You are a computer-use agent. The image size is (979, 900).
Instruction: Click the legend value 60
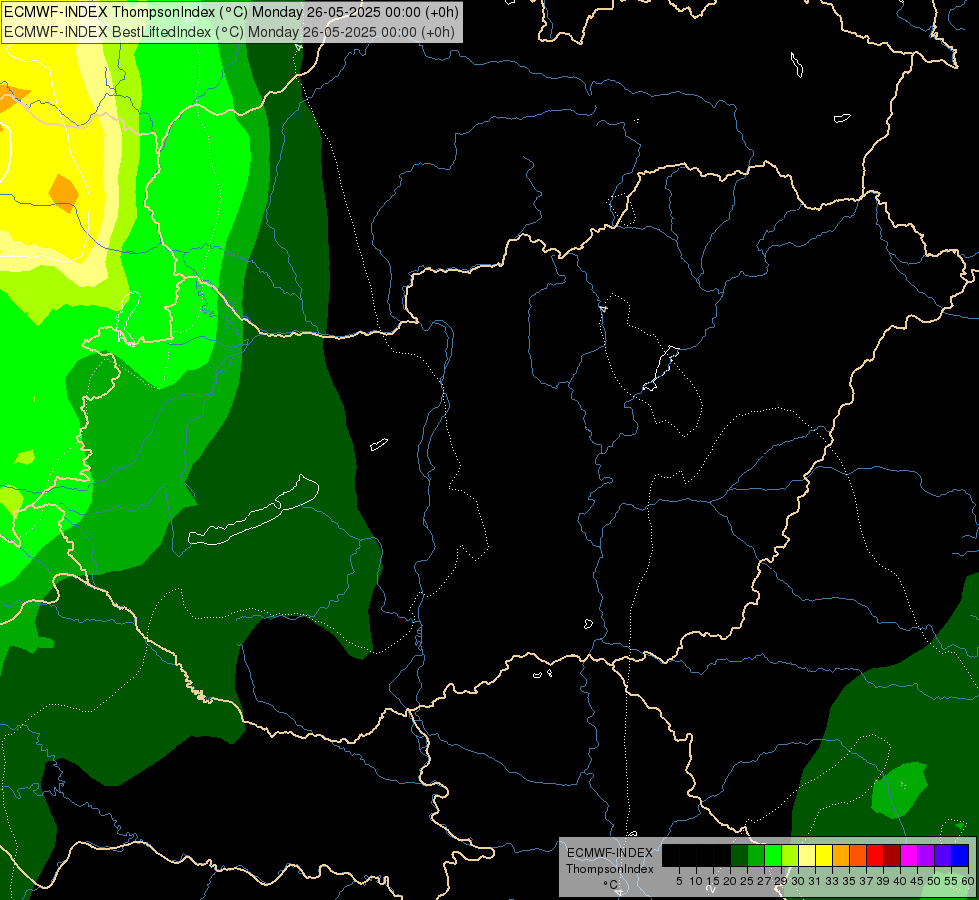[968, 881]
